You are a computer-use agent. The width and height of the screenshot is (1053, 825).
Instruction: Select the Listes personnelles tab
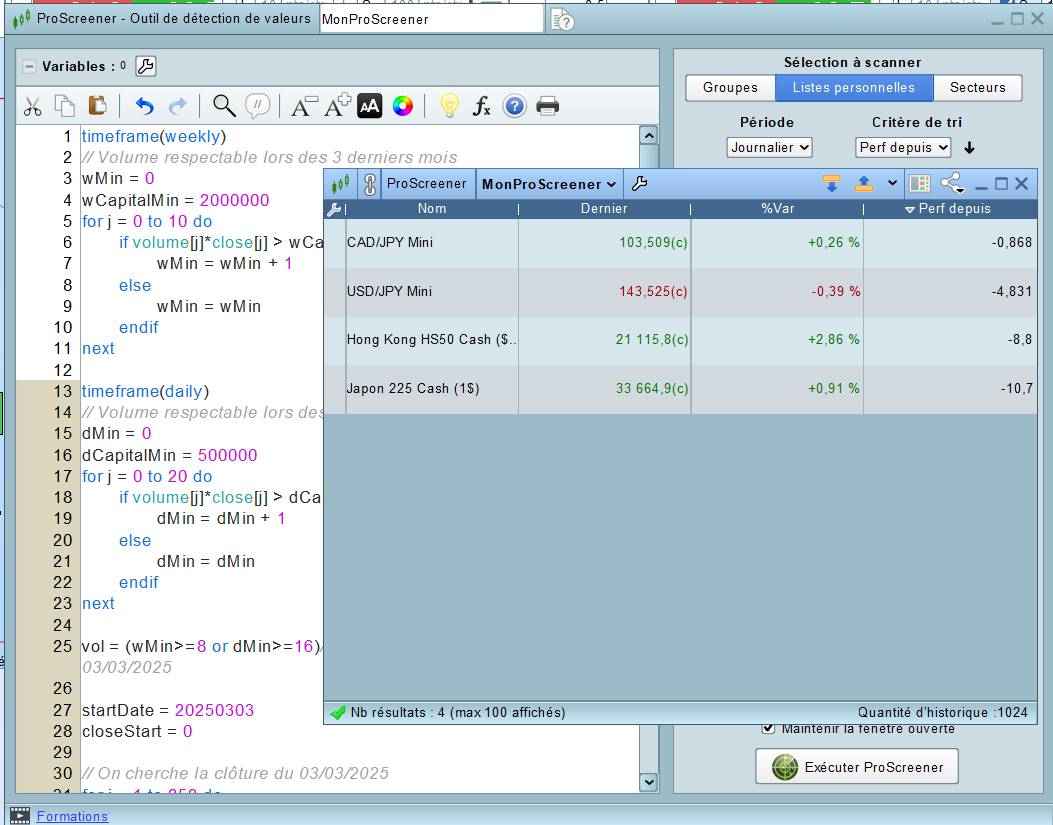coord(854,88)
